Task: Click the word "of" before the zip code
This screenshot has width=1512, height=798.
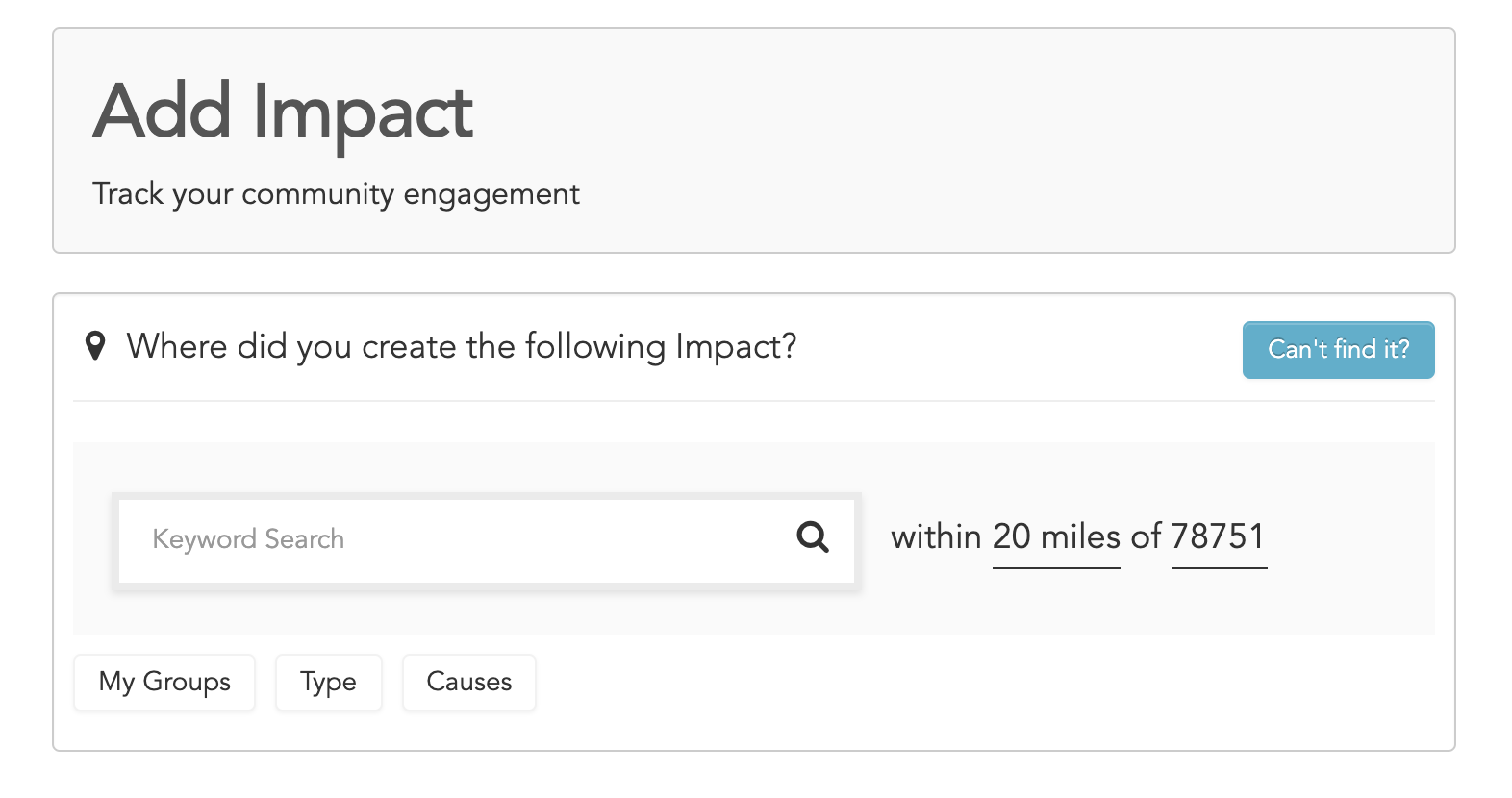Action: (x=1146, y=536)
